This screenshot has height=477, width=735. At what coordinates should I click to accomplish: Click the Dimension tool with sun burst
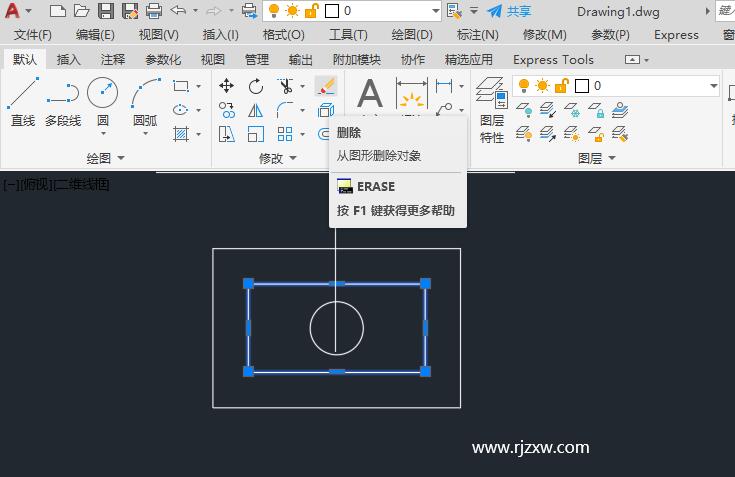click(412, 94)
